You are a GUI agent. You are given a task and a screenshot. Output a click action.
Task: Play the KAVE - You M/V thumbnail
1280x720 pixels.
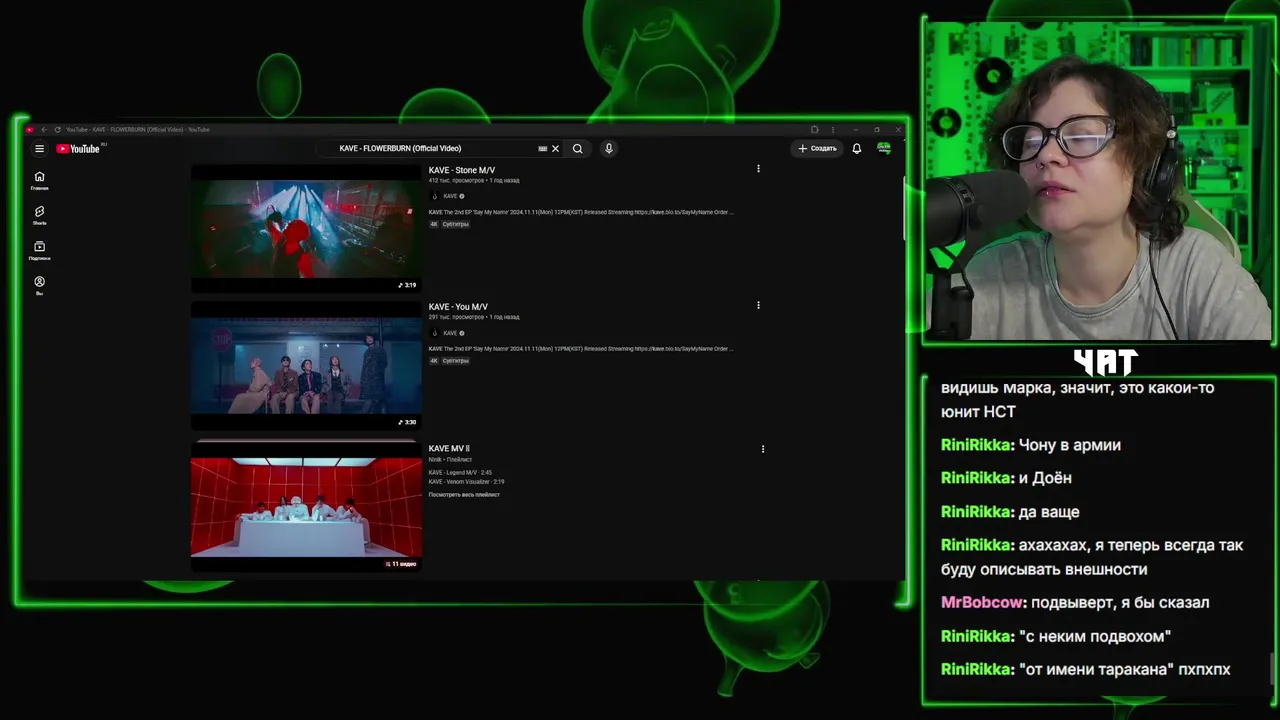306,366
